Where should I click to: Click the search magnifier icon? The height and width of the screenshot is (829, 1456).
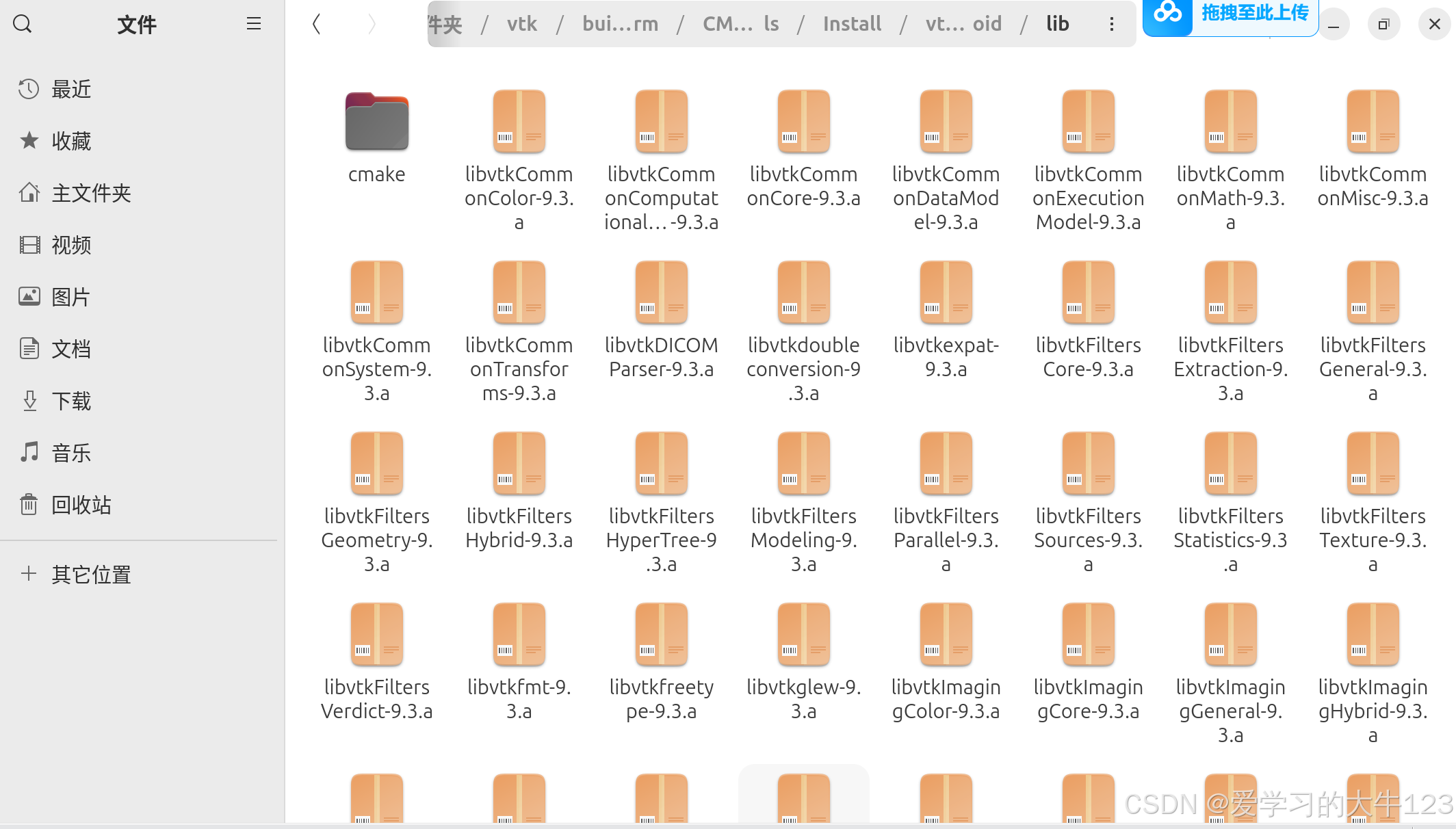click(23, 24)
